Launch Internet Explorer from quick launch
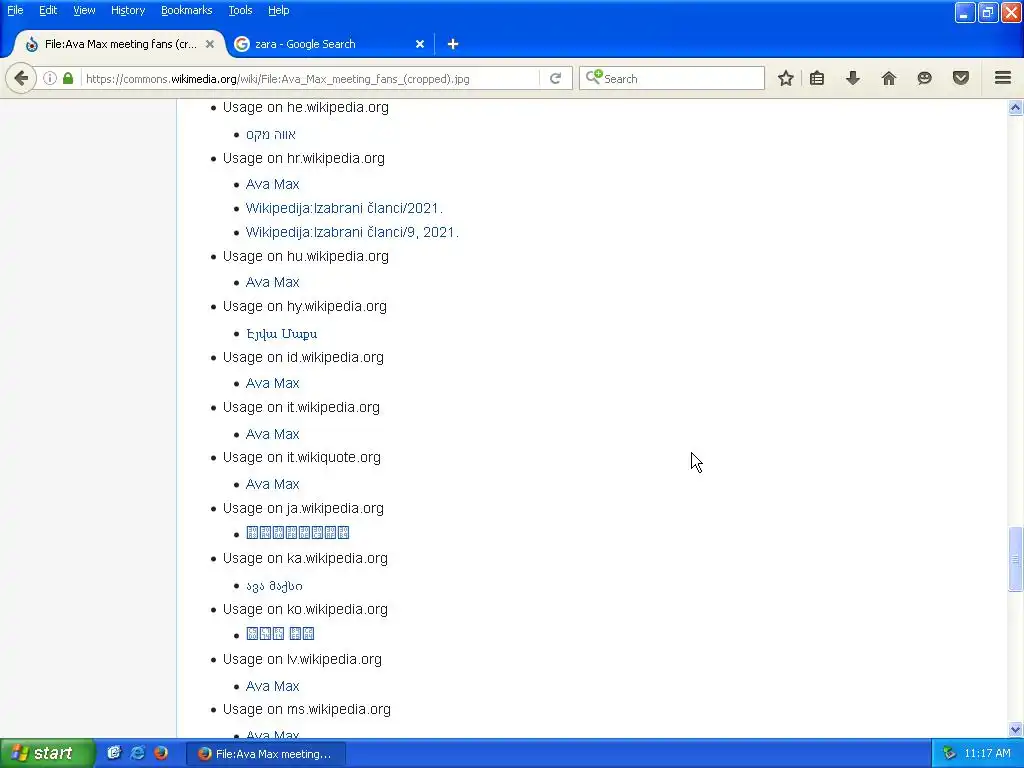 point(138,753)
